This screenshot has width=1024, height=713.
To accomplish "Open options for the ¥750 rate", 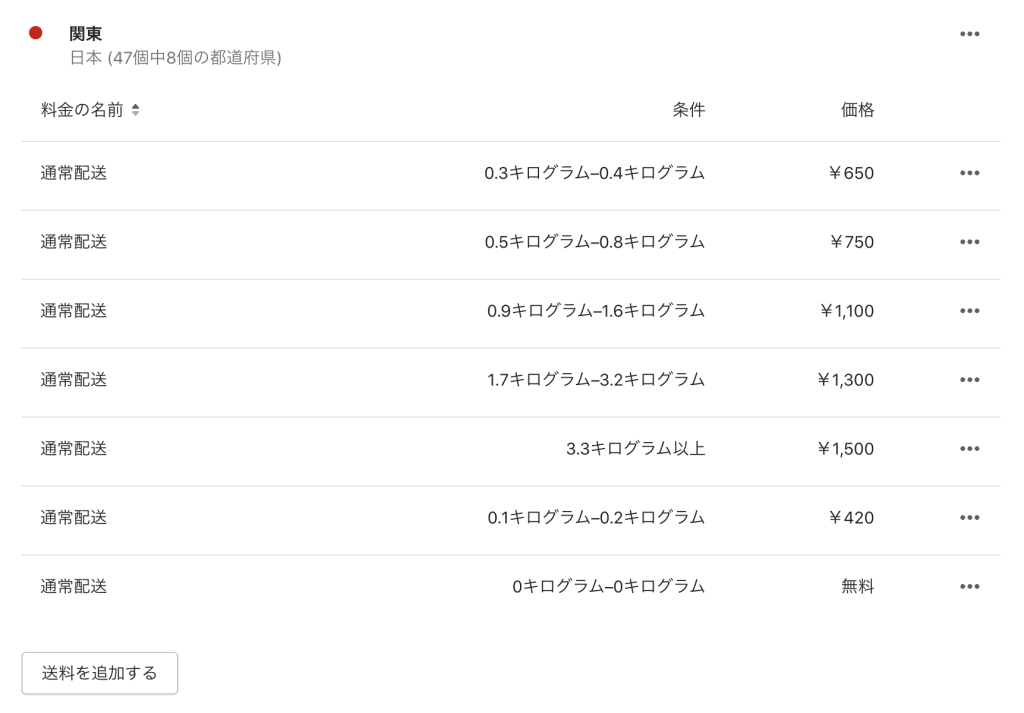I will (x=969, y=242).
